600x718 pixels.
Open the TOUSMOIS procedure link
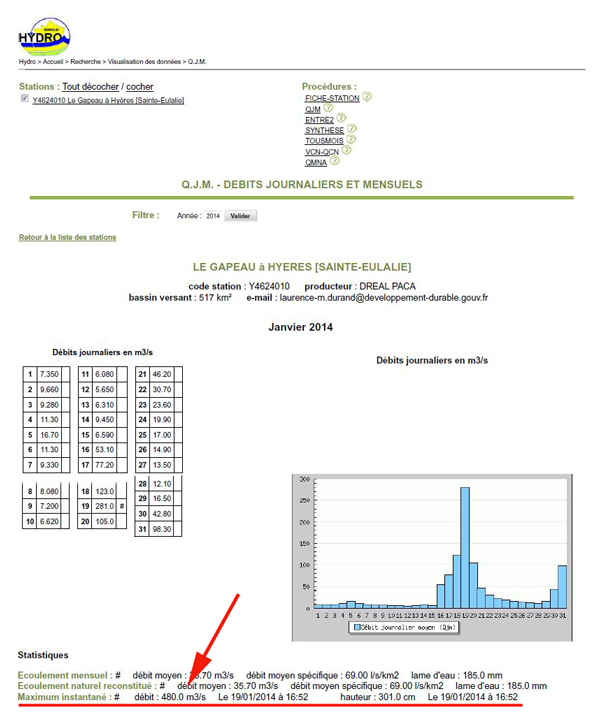coord(324,141)
